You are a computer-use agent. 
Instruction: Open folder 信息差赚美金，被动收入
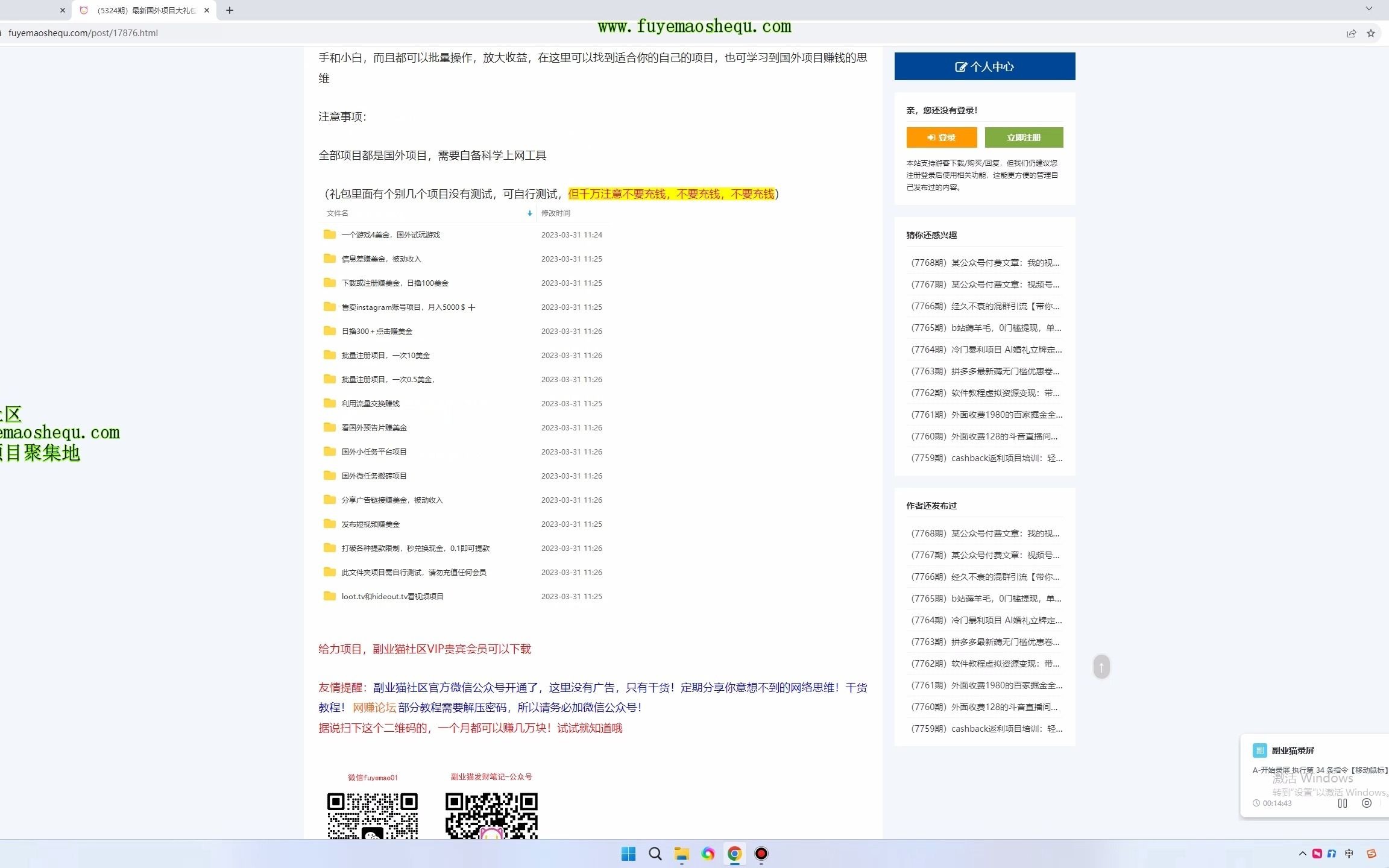point(381,259)
